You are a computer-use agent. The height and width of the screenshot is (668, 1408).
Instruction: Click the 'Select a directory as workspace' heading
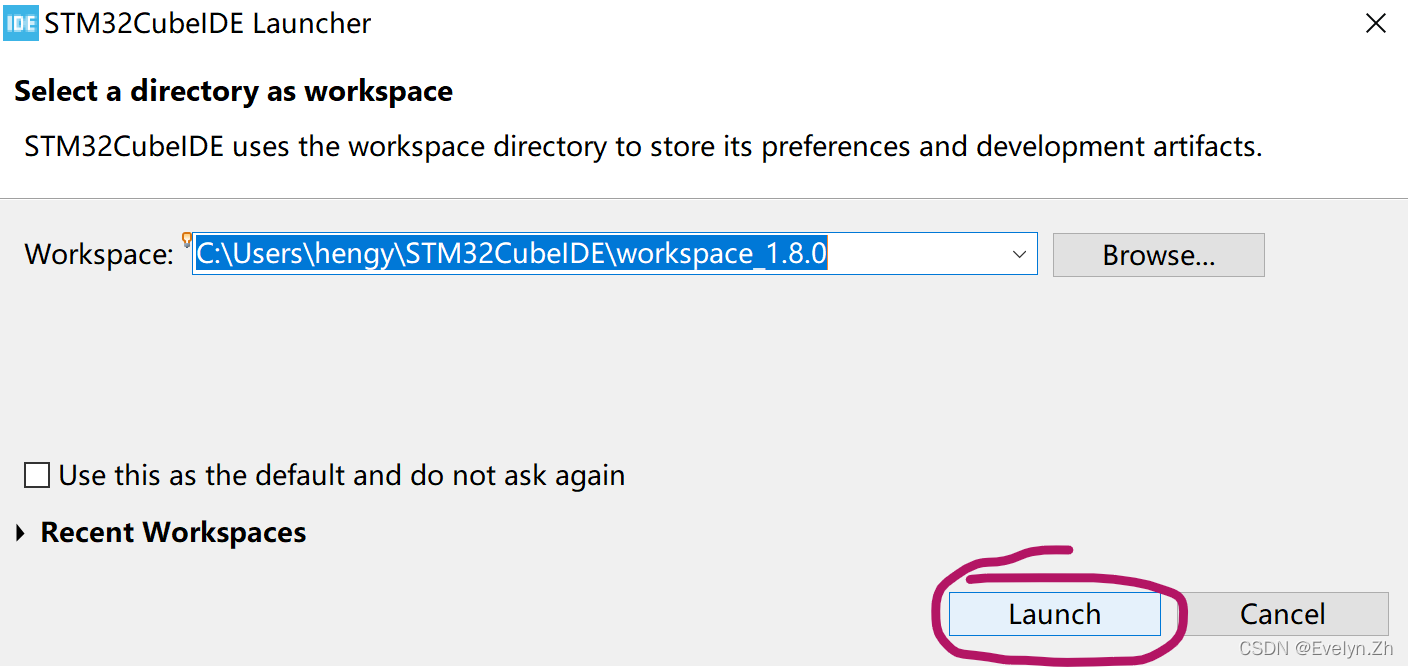coord(233,91)
